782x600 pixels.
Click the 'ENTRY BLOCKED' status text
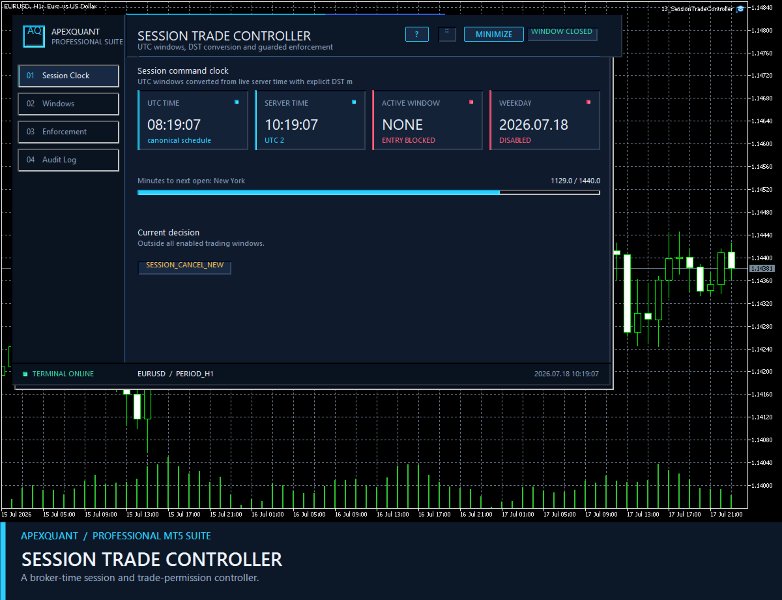coord(408,141)
